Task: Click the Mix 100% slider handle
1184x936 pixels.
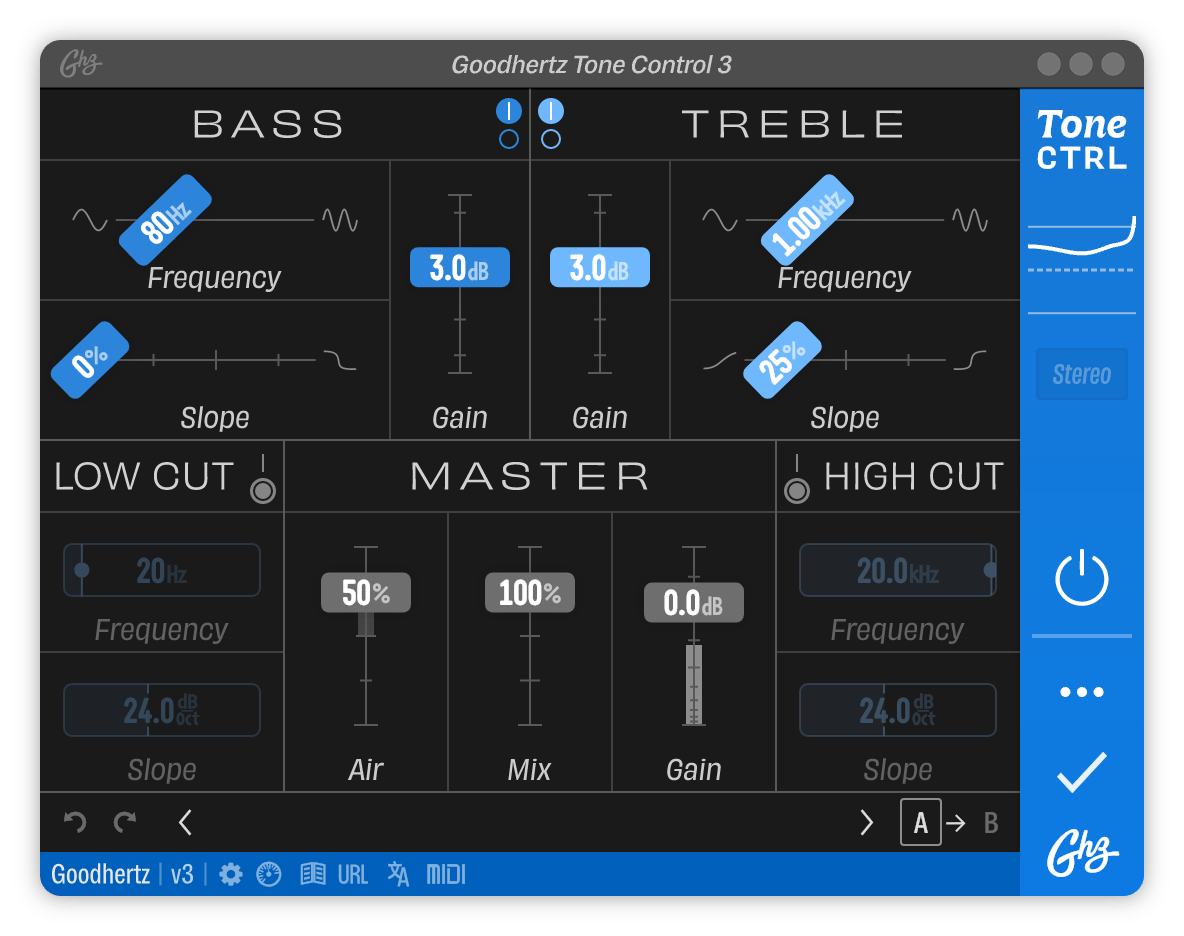Action: point(529,593)
